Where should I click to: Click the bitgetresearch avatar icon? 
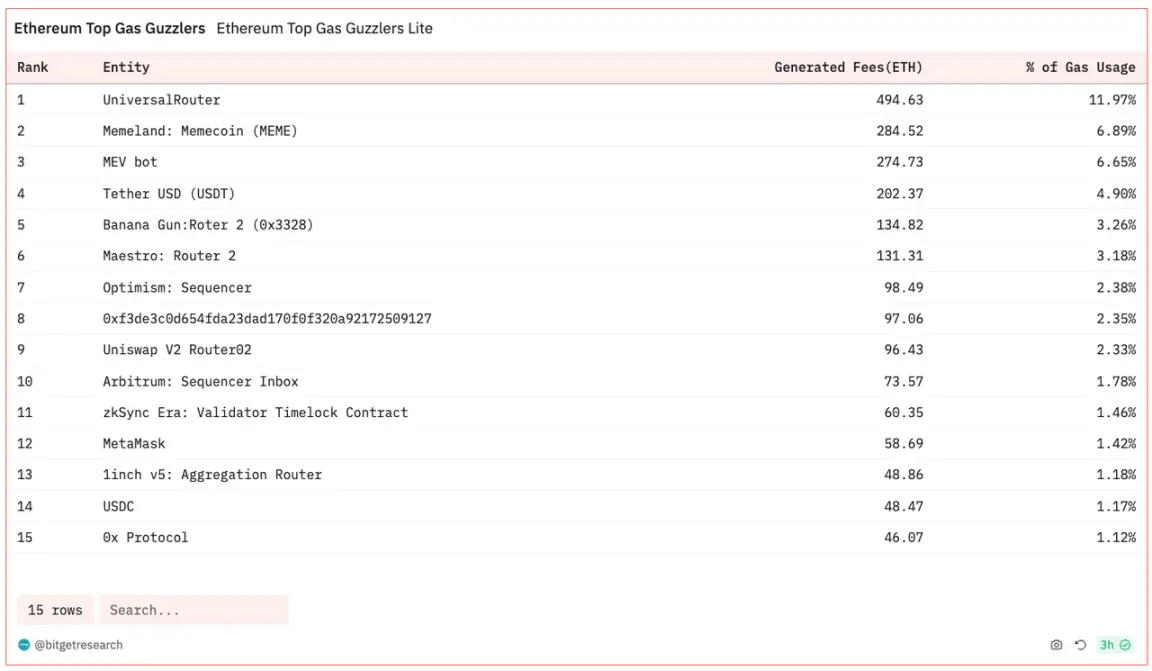point(24,645)
